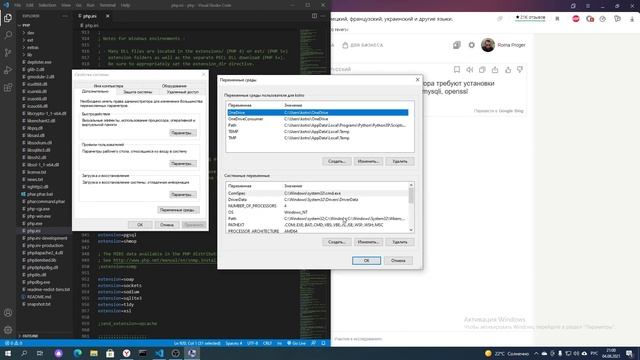Click Roma Proger profile avatar

tap(488, 45)
